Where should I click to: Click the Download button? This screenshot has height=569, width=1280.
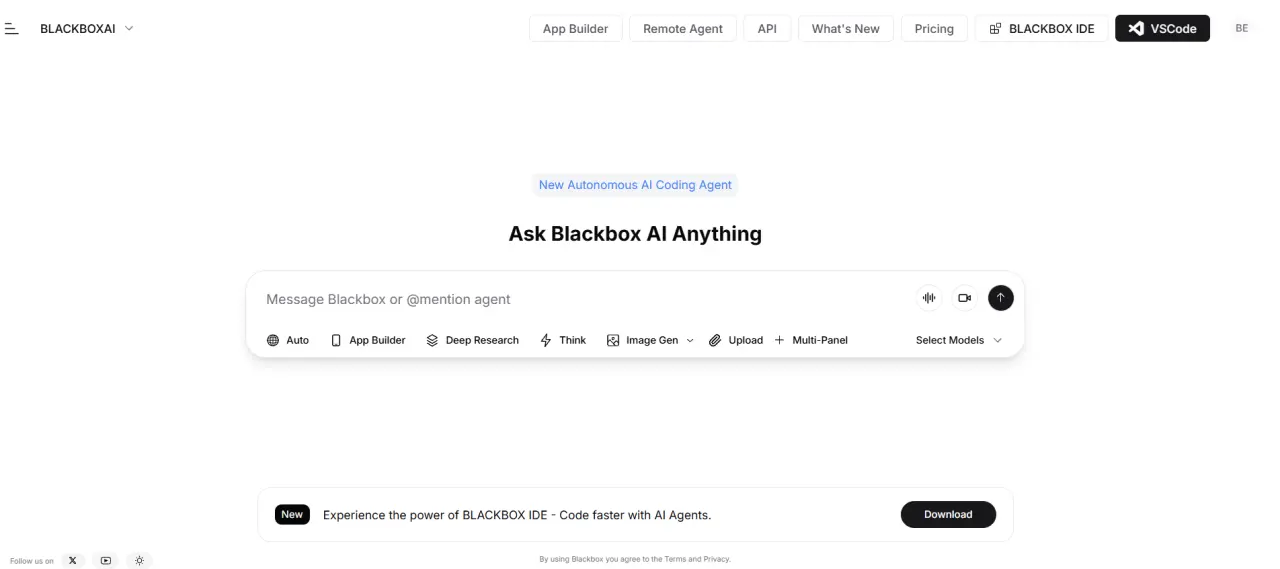click(948, 514)
